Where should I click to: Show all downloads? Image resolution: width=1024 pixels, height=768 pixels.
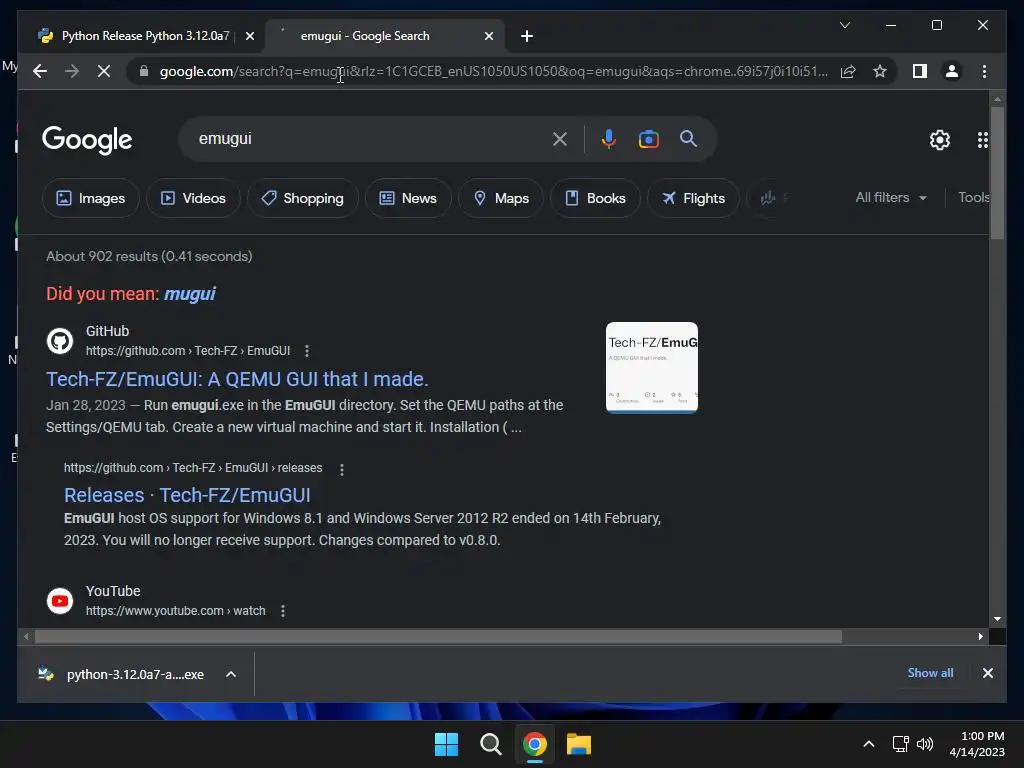930,673
